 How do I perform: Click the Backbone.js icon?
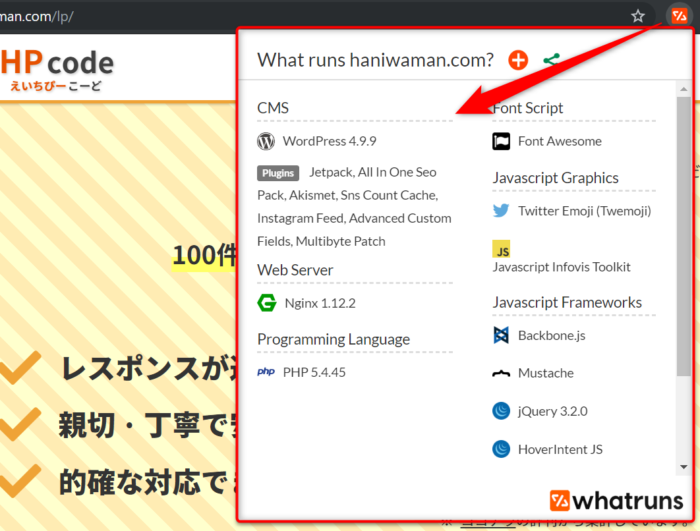point(501,335)
